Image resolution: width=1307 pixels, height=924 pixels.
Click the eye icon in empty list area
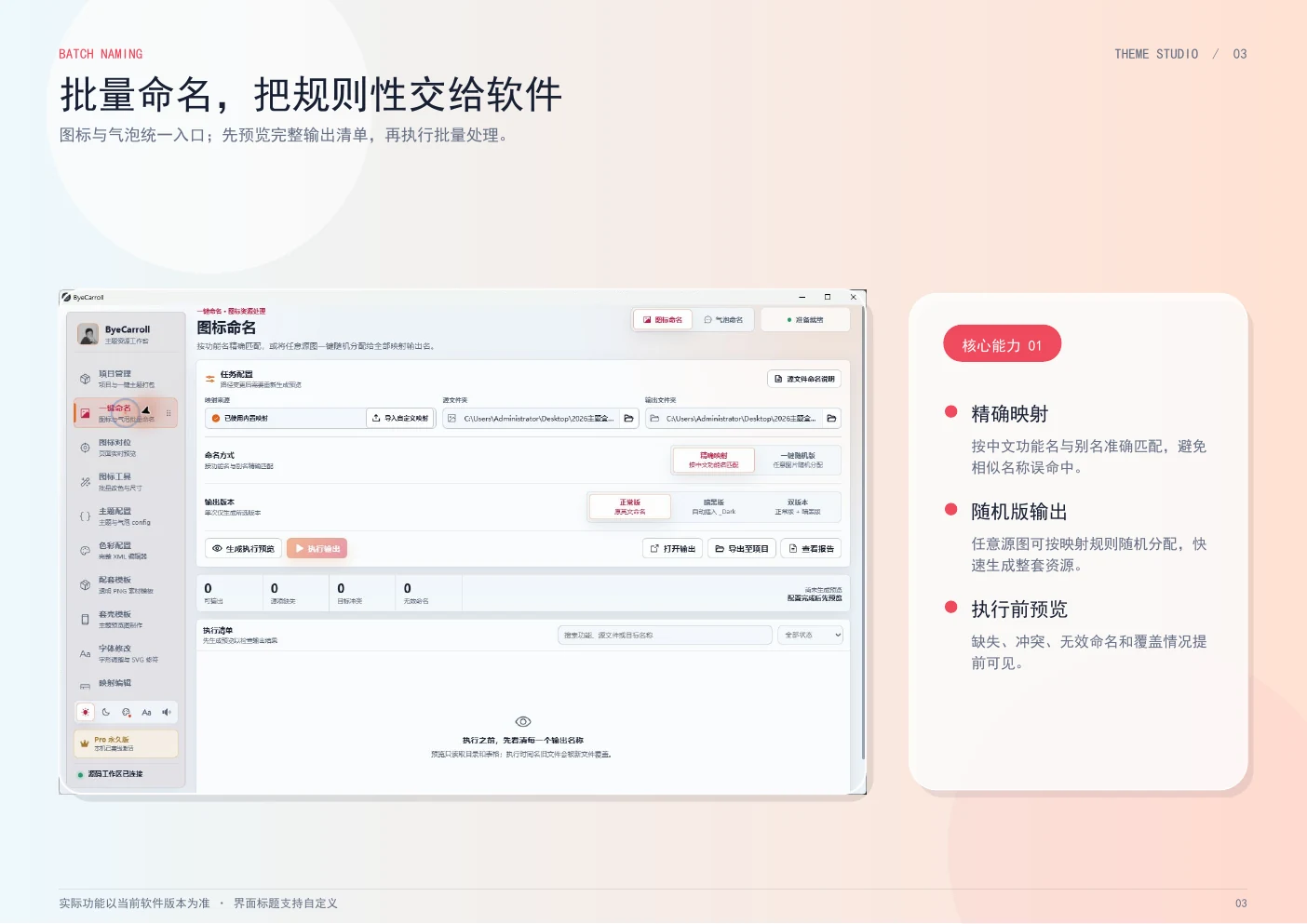pos(523,722)
